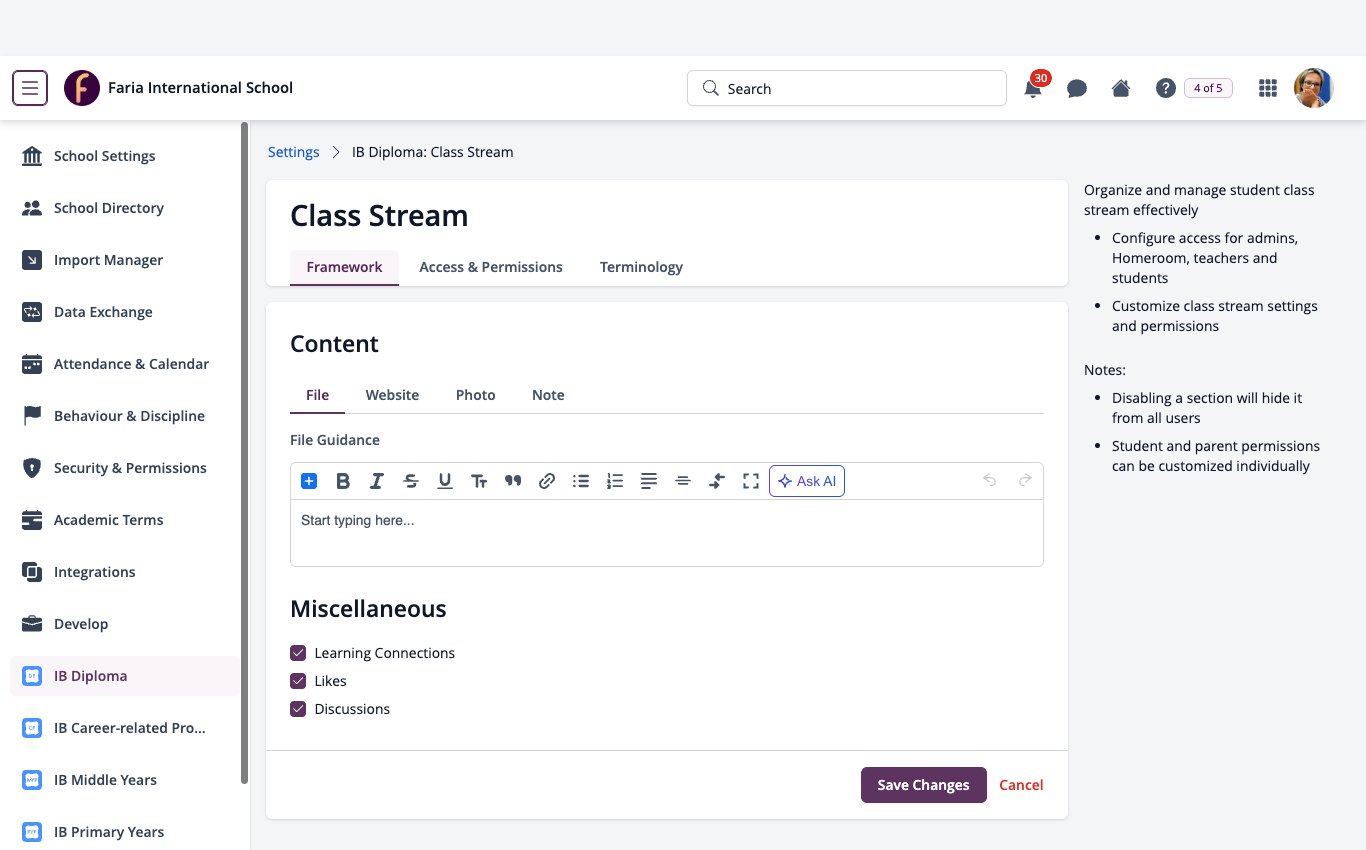Image resolution: width=1366 pixels, height=850 pixels.
Task: Click into the File Guidance text area
Action: (x=667, y=533)
